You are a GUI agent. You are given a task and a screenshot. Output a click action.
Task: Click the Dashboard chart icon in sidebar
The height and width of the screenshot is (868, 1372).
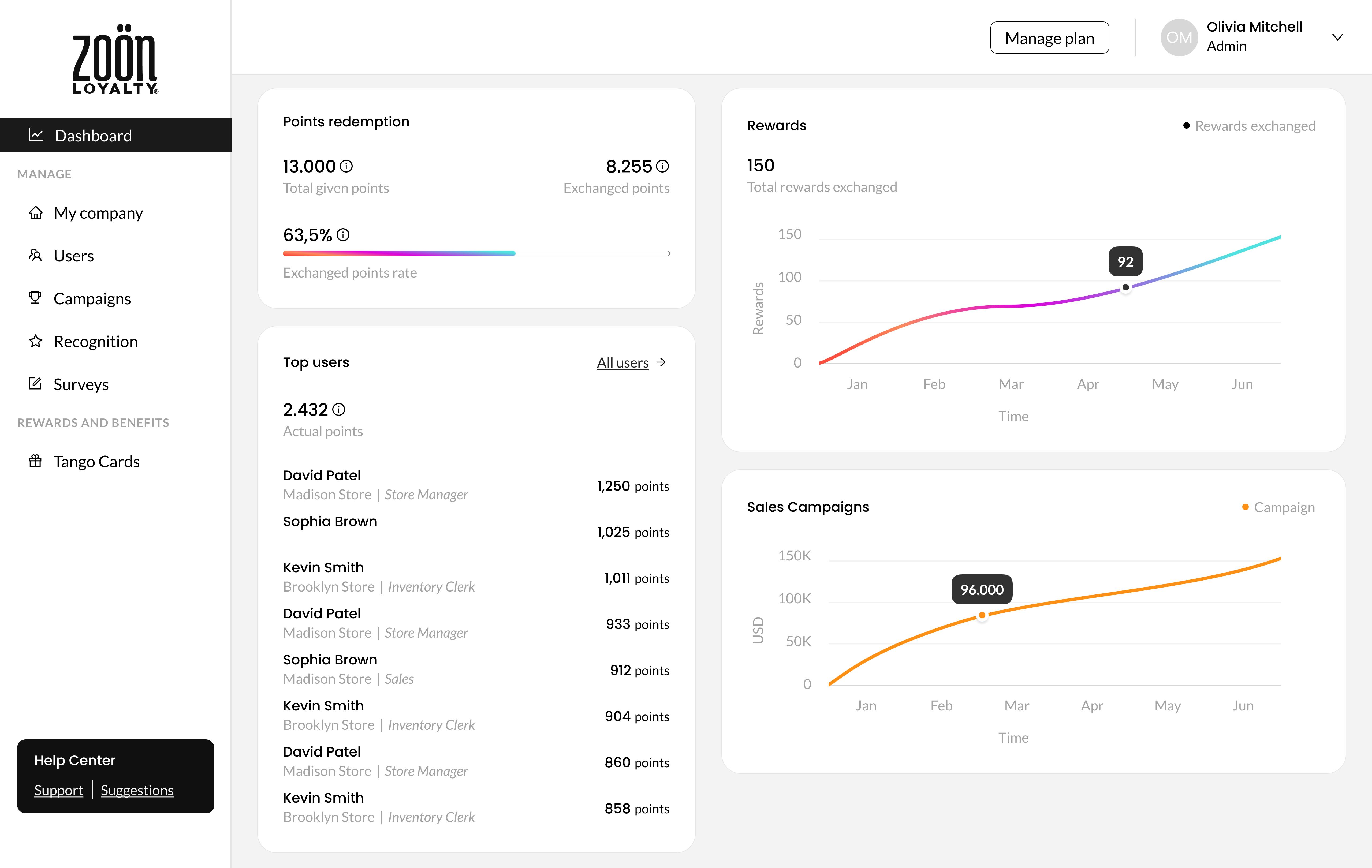tap(36, 135)
